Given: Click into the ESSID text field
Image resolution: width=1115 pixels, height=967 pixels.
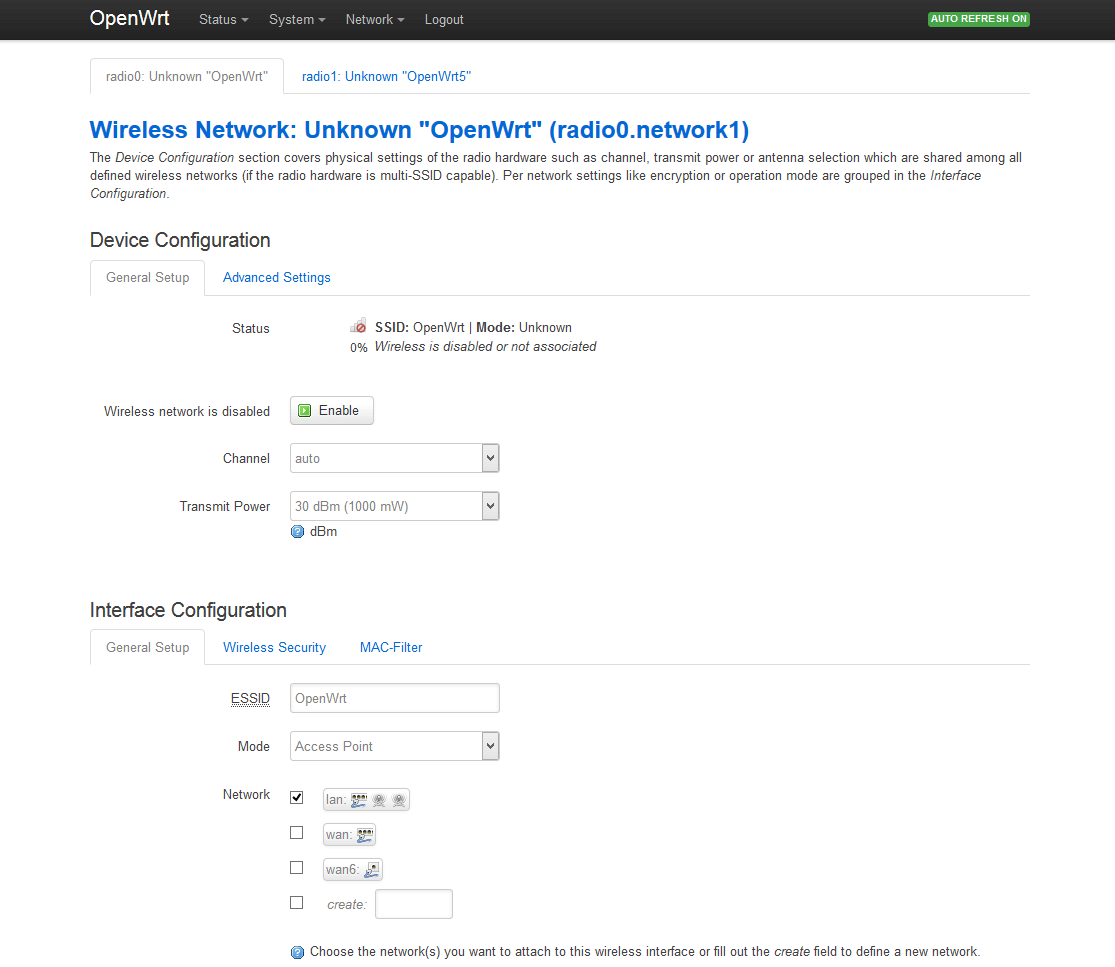Looking at the screenshot, I should click(x=394, y=698).
